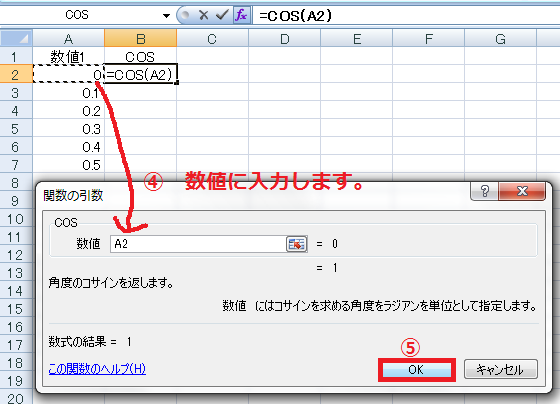Click cell A2 containing 0

(69, 74)
